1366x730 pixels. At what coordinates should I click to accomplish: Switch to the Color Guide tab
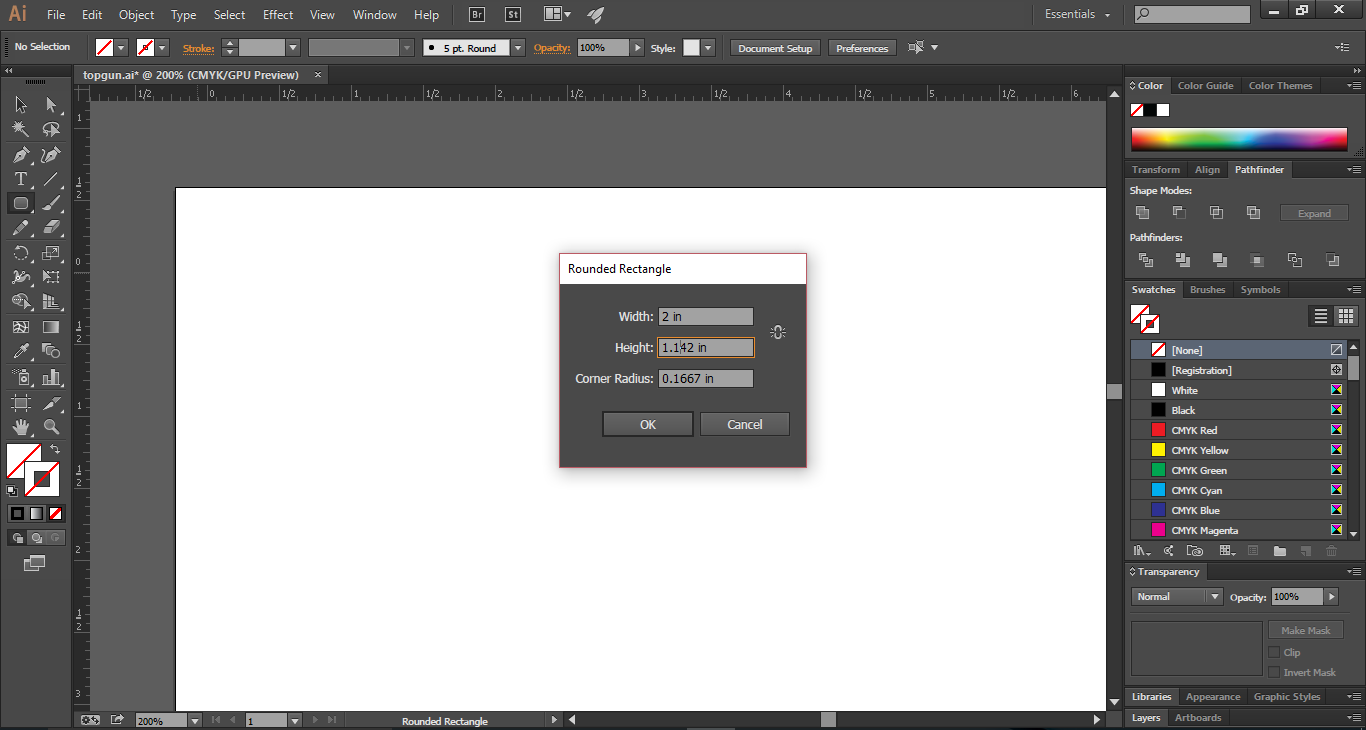tap(1205, 86)
